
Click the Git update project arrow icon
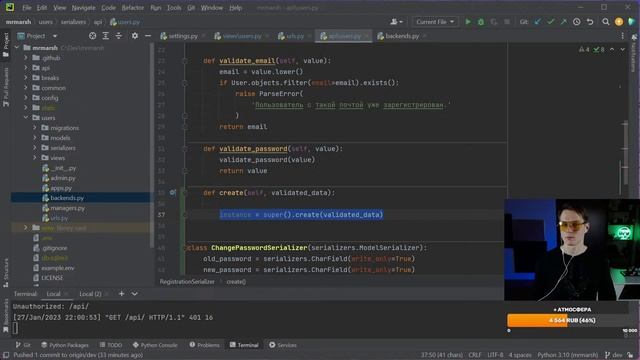(x=538, y=22)
